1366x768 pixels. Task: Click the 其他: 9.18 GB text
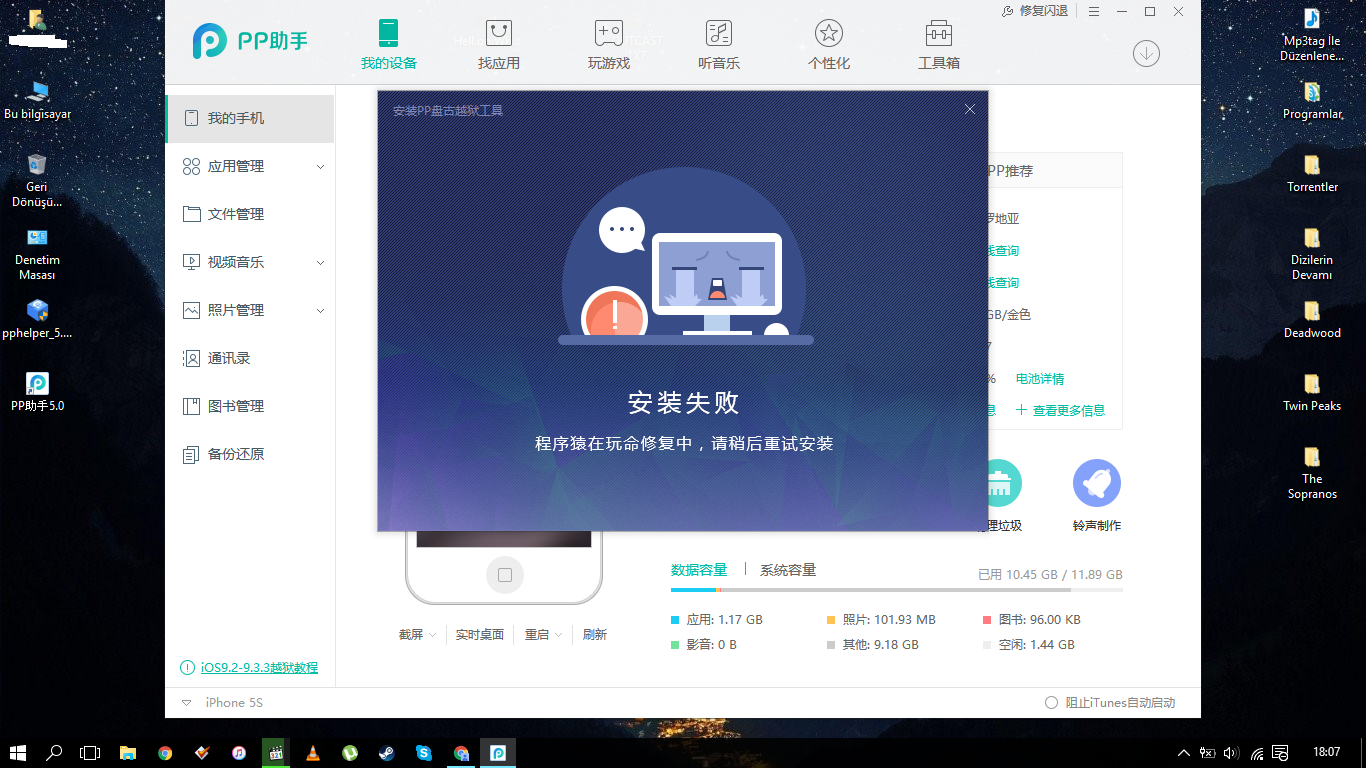tap(880, 645)
